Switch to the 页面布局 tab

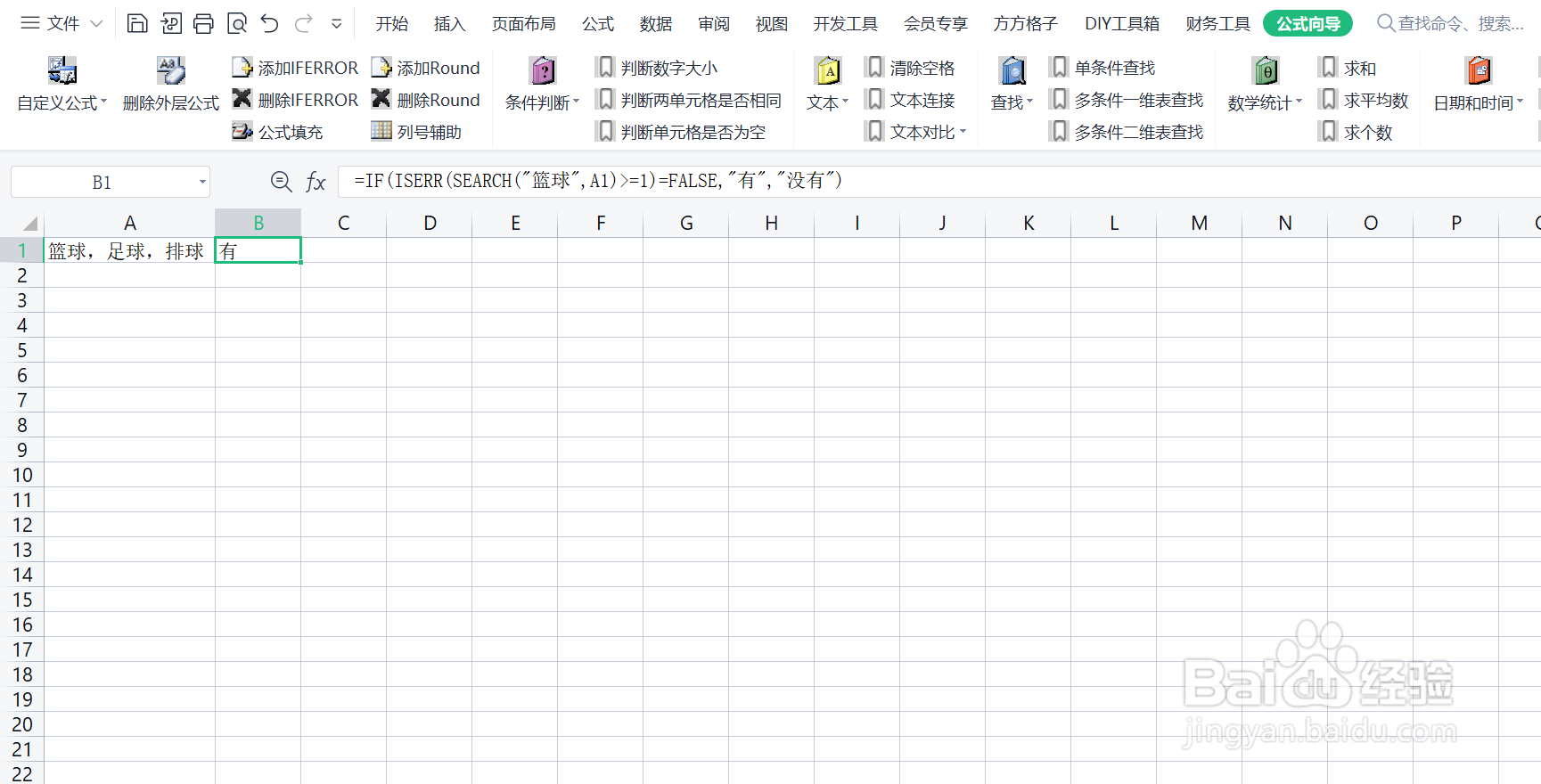(524, 24)
